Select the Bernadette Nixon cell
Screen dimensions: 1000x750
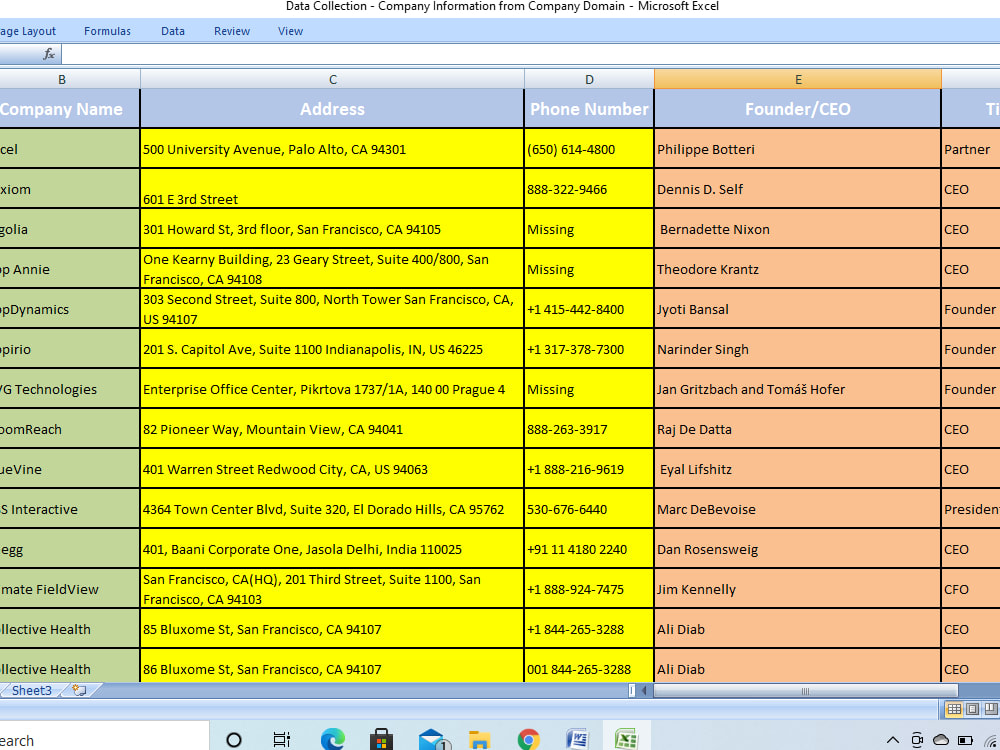click(x=798, y=229)
